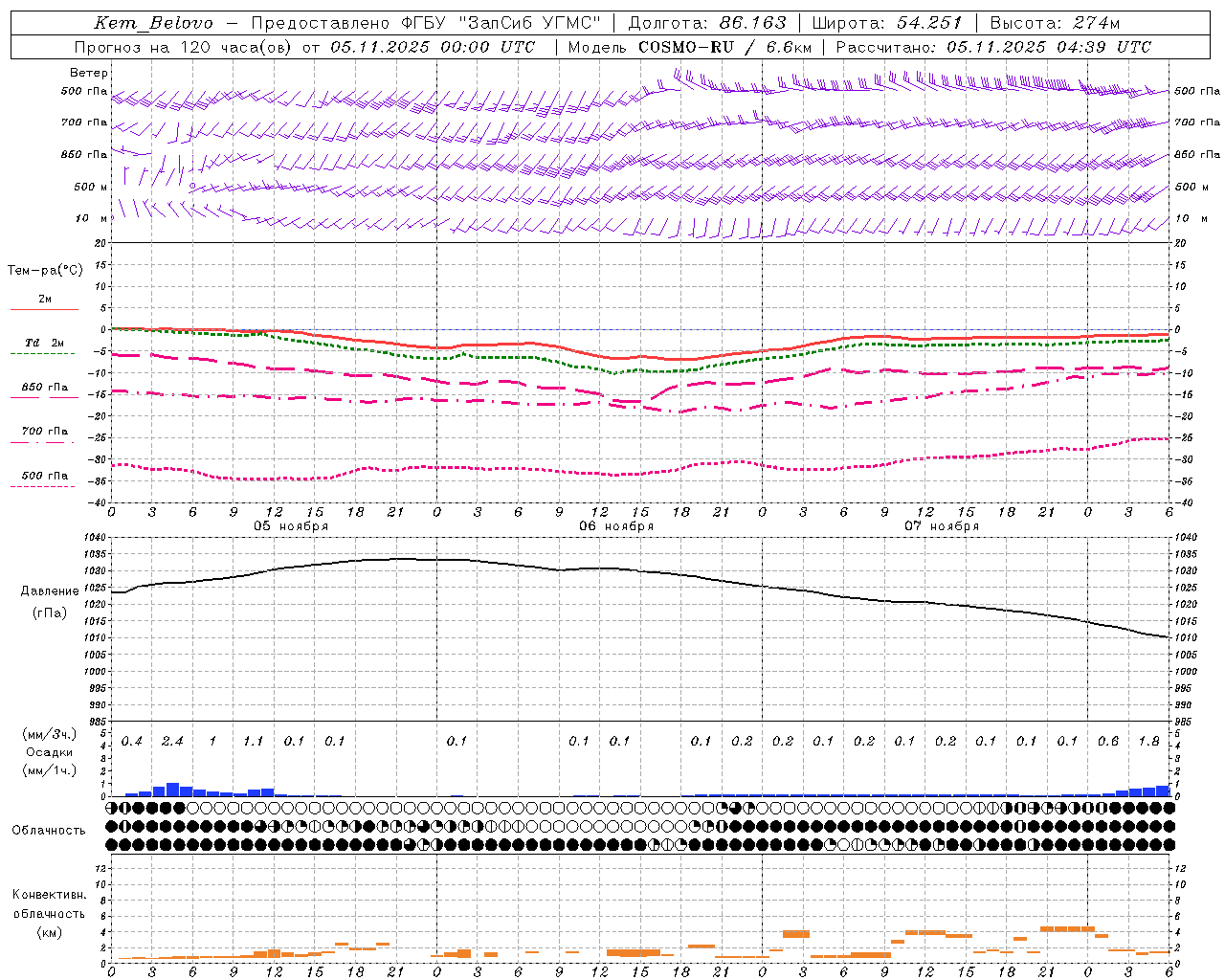Select the 0.4 precipitation total value

(132, 741)
